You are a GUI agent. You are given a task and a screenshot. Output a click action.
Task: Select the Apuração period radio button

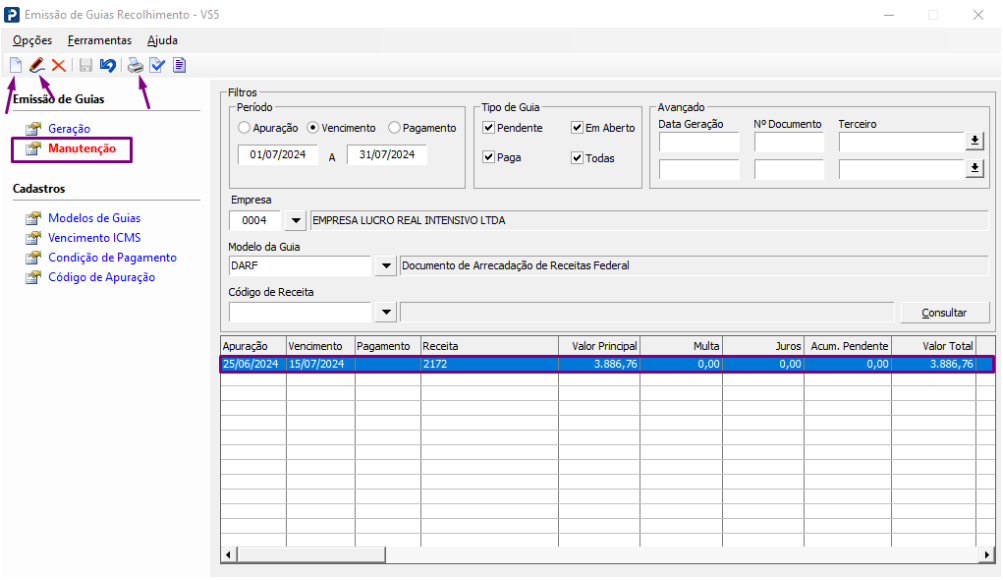[244, 128]
